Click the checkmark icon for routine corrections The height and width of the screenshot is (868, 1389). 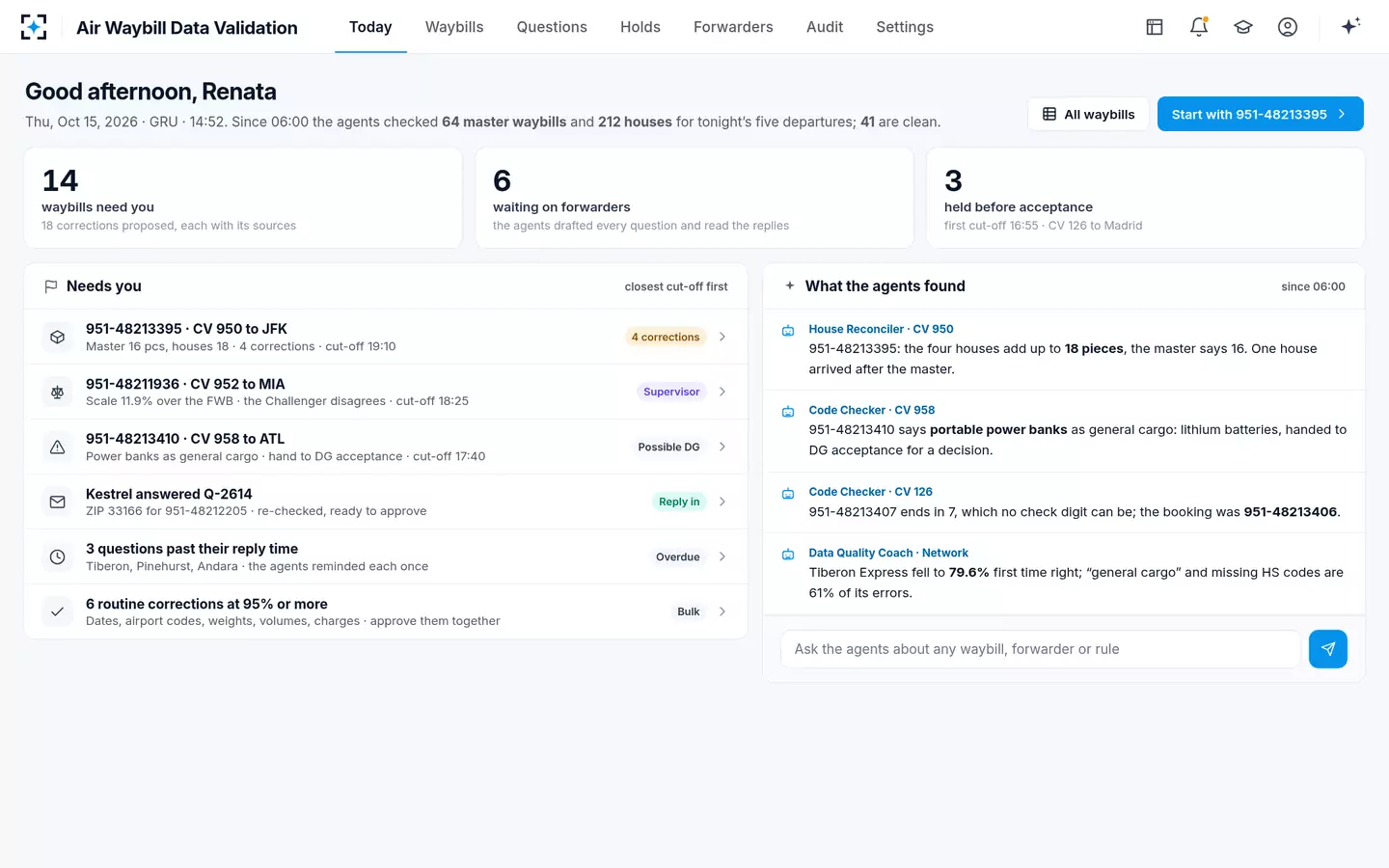58,611
